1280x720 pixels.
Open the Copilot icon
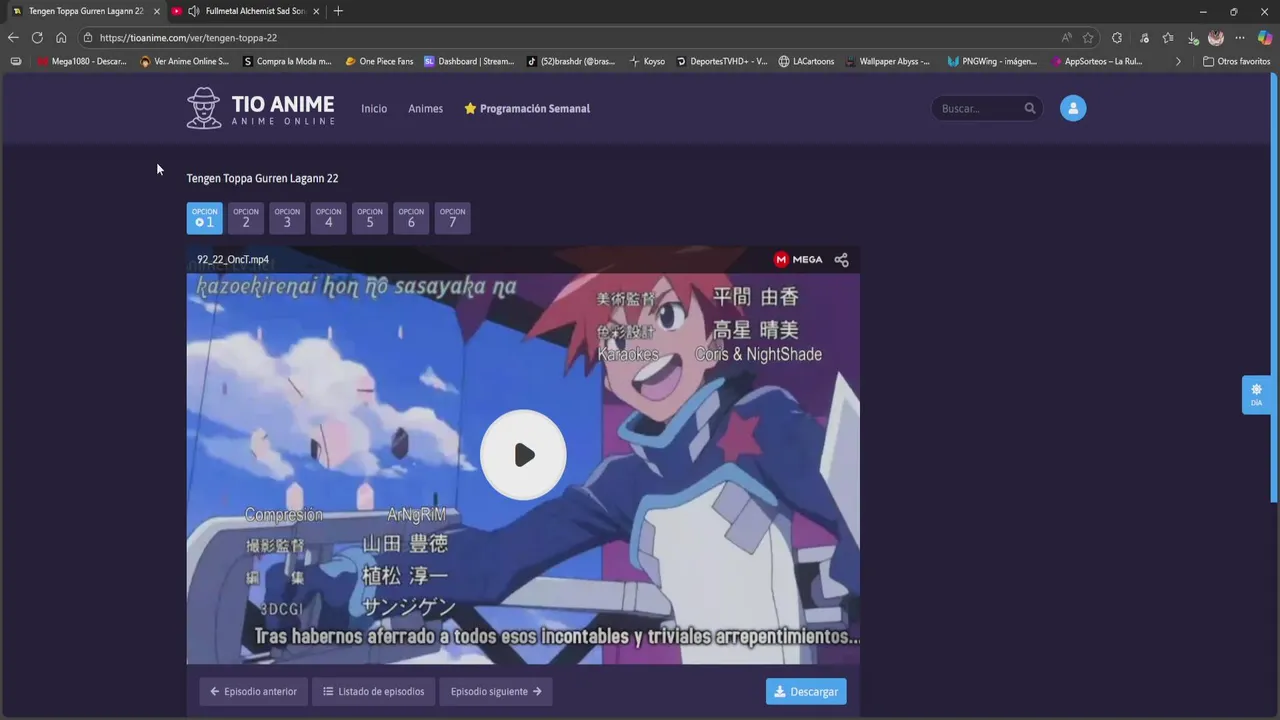(1266, 38)
